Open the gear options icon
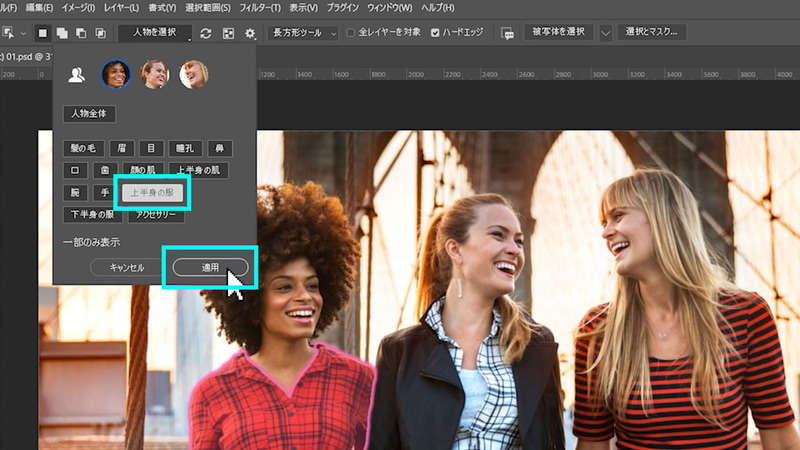This screenshot has width=800, height=450. click(249, 33)
